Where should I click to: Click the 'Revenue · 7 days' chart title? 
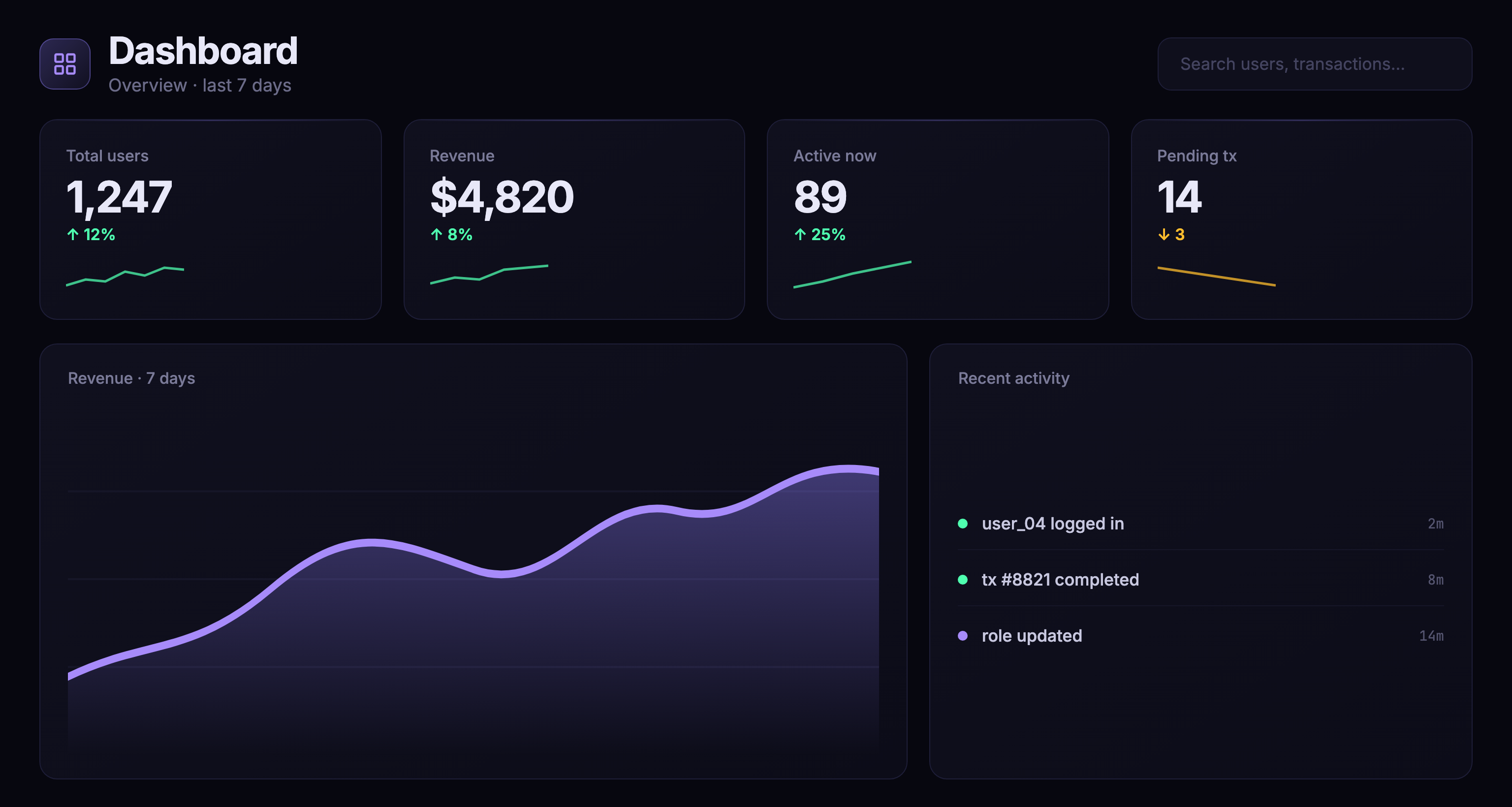(x=131, y=378)
